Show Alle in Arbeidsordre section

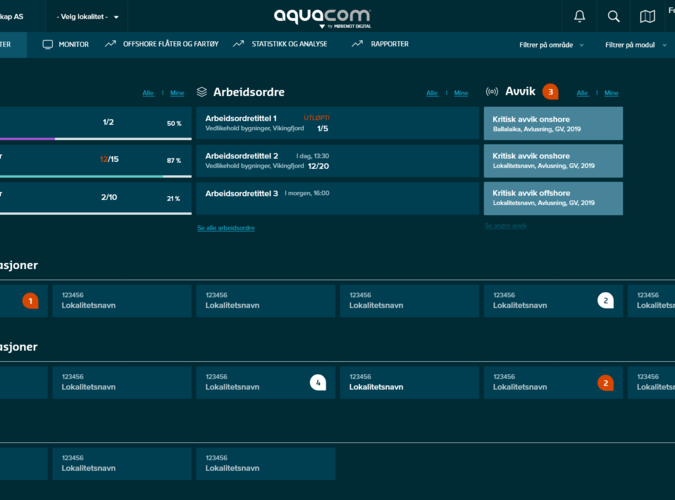(432, 93)
